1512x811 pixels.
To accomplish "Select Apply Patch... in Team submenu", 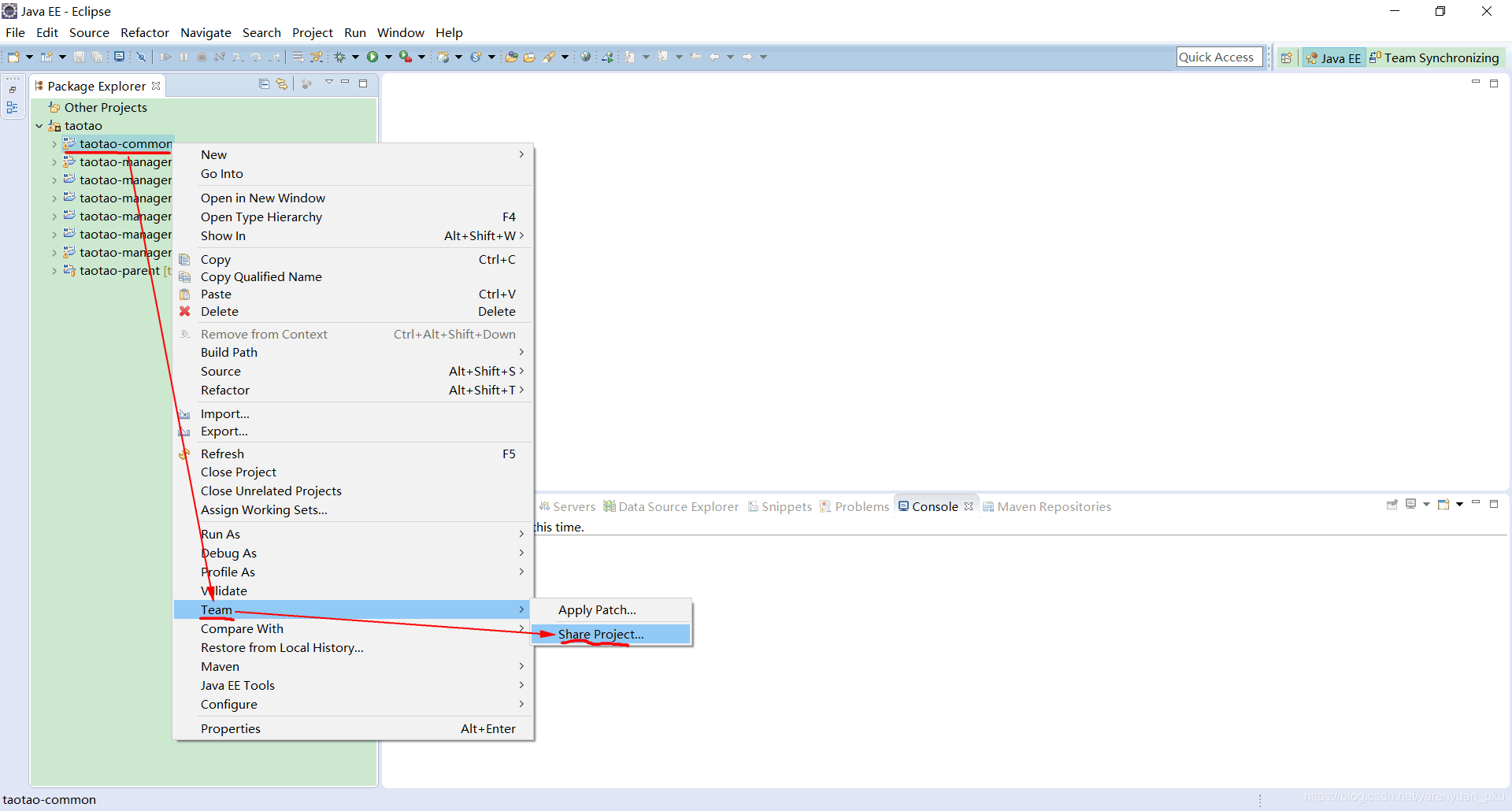I will pos(610,609).
